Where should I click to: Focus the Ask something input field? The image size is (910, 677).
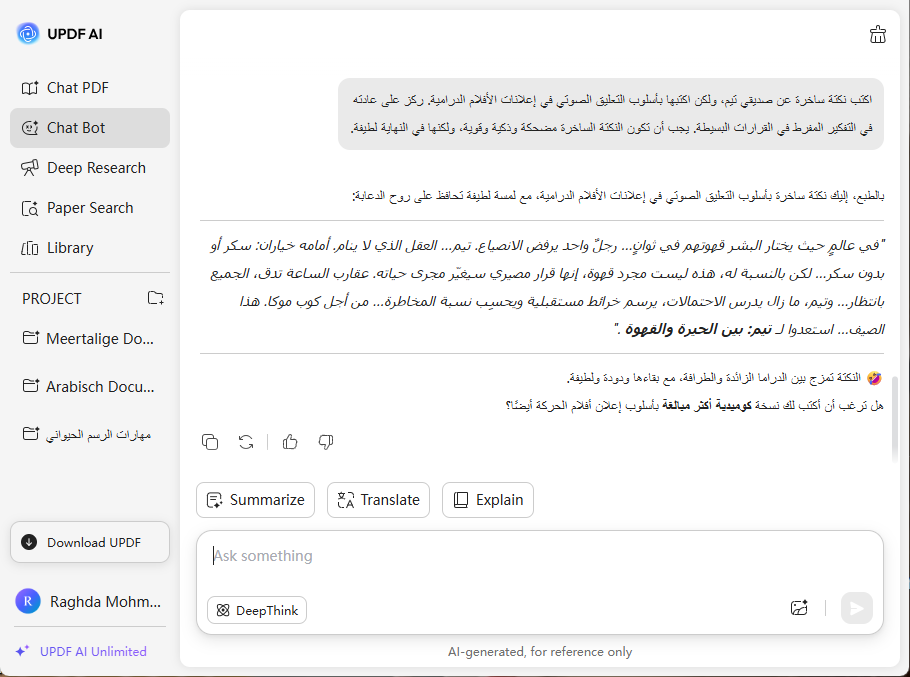[540, 556]
